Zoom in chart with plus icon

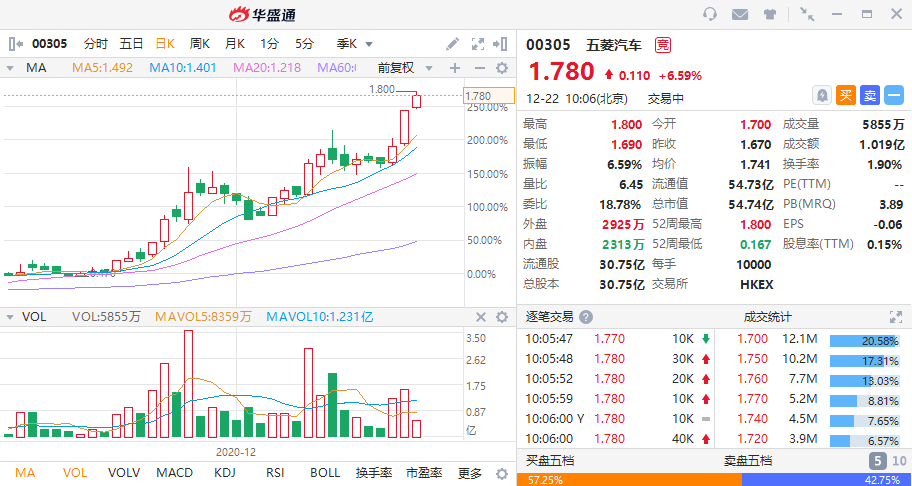point(455,68)
